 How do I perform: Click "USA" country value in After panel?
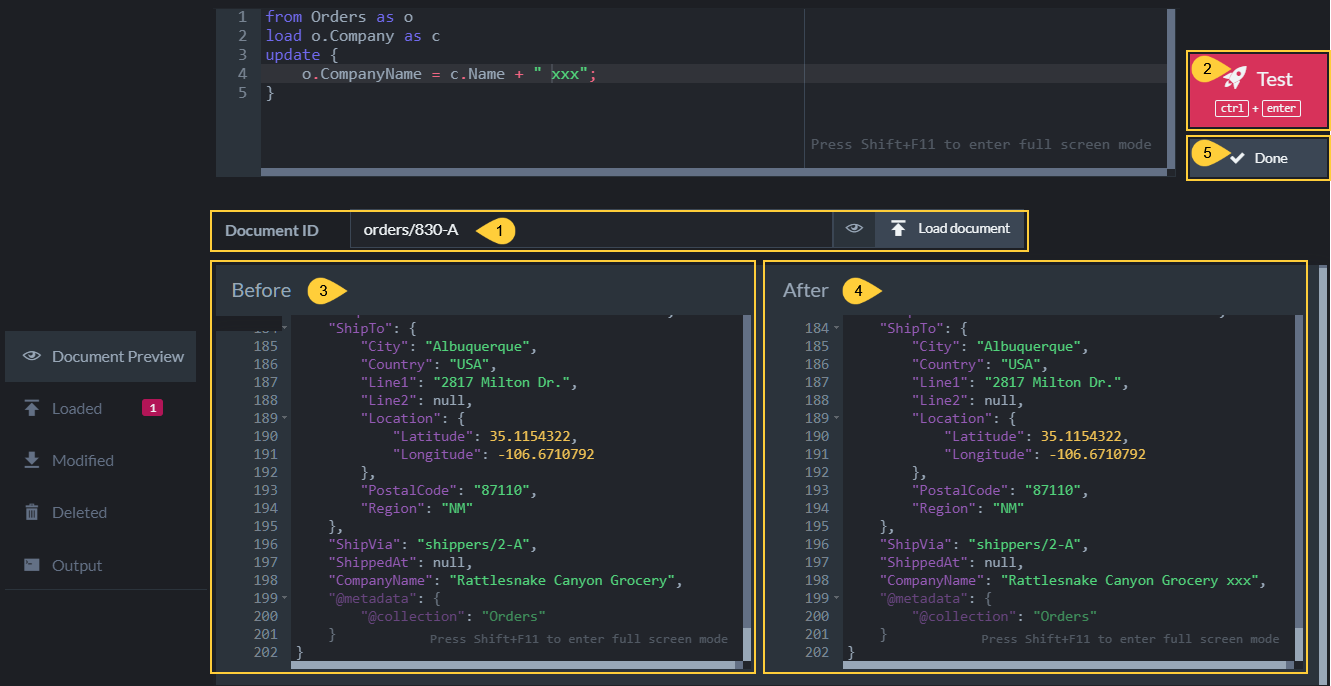click(x=1018, y=365)
